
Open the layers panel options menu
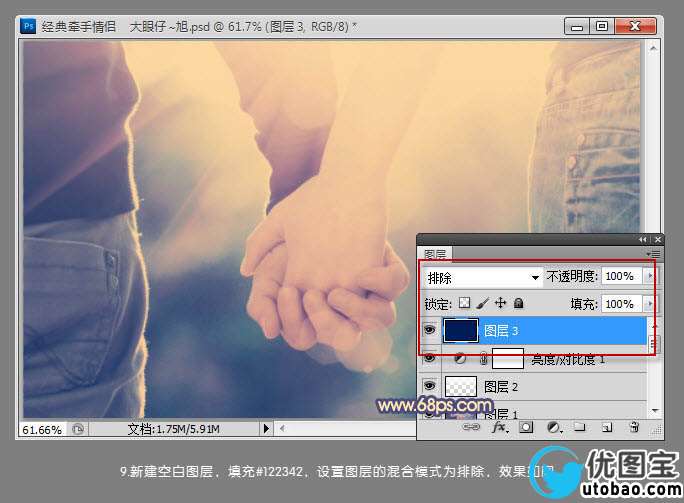[x=654, y=253]
